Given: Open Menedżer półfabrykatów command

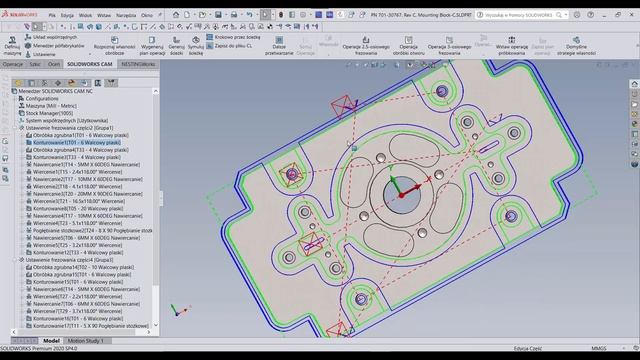Looking at the screenshot, I should (x=55, y=46).
